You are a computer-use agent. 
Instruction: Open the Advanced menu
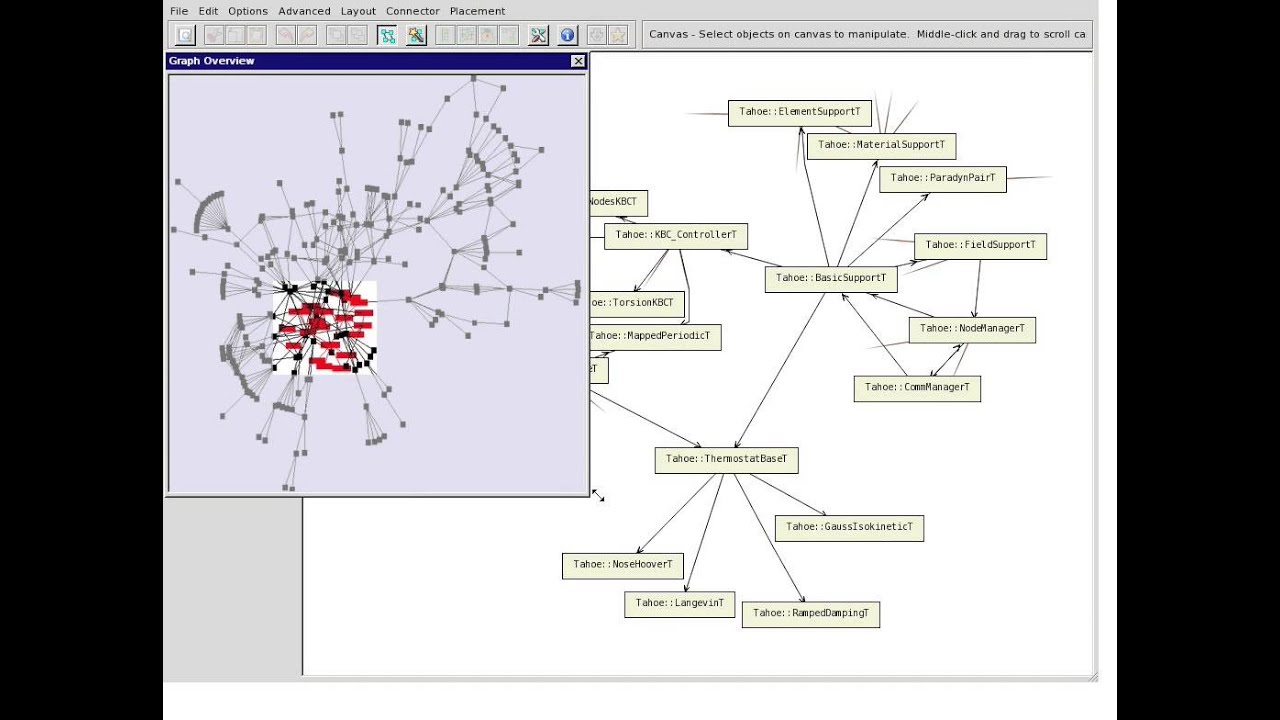(x=304, y=11)
